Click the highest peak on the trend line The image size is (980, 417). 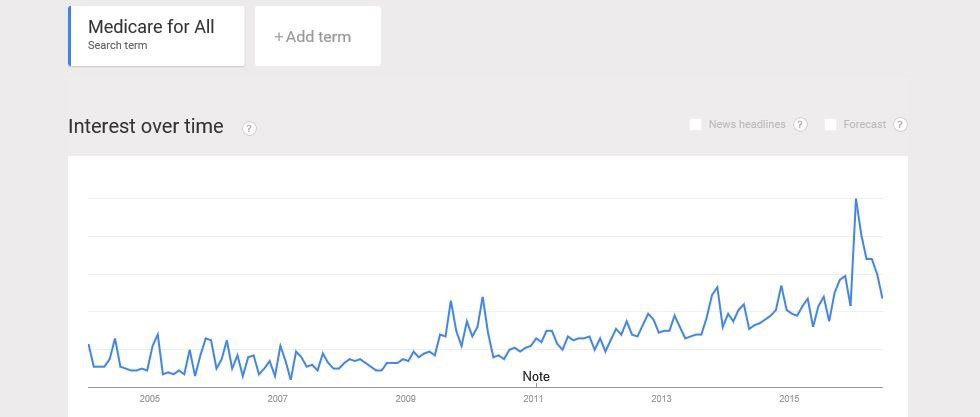tap(855, 199)
